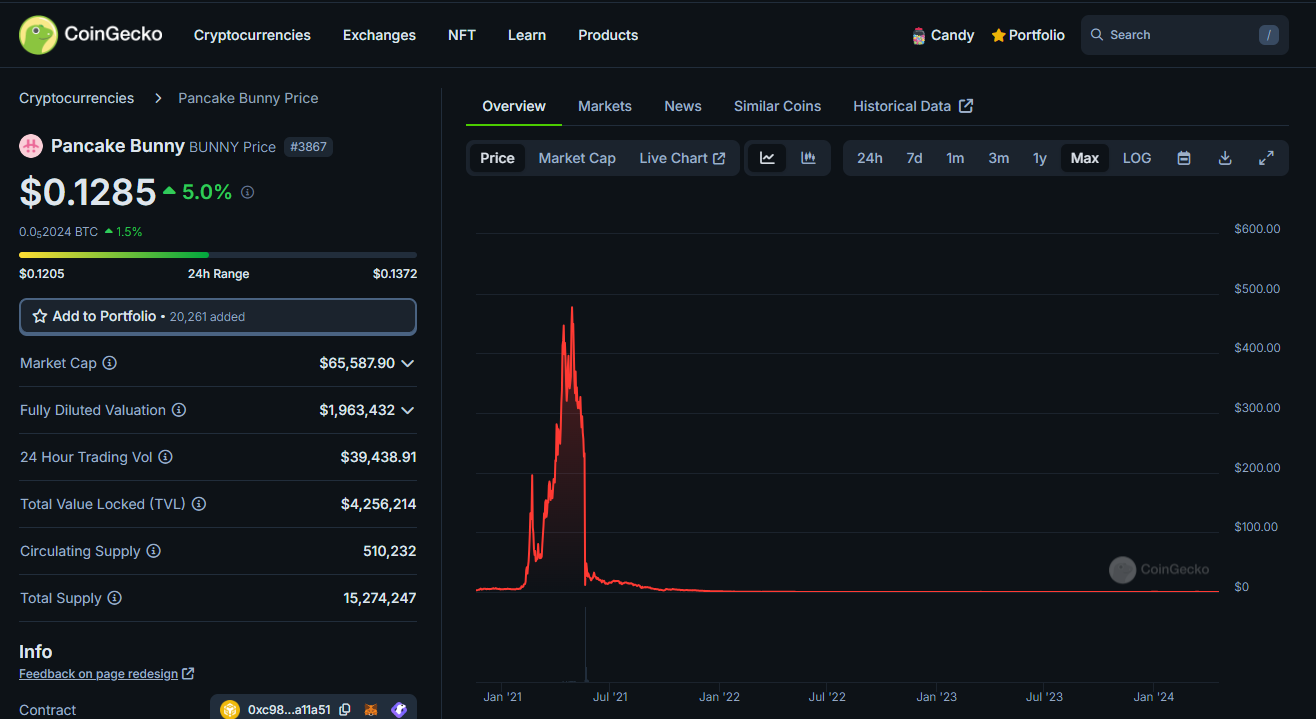Screen dimensions: 1316x719
Task: Set chart time range to 7d
Action: [x=914, y=158]
